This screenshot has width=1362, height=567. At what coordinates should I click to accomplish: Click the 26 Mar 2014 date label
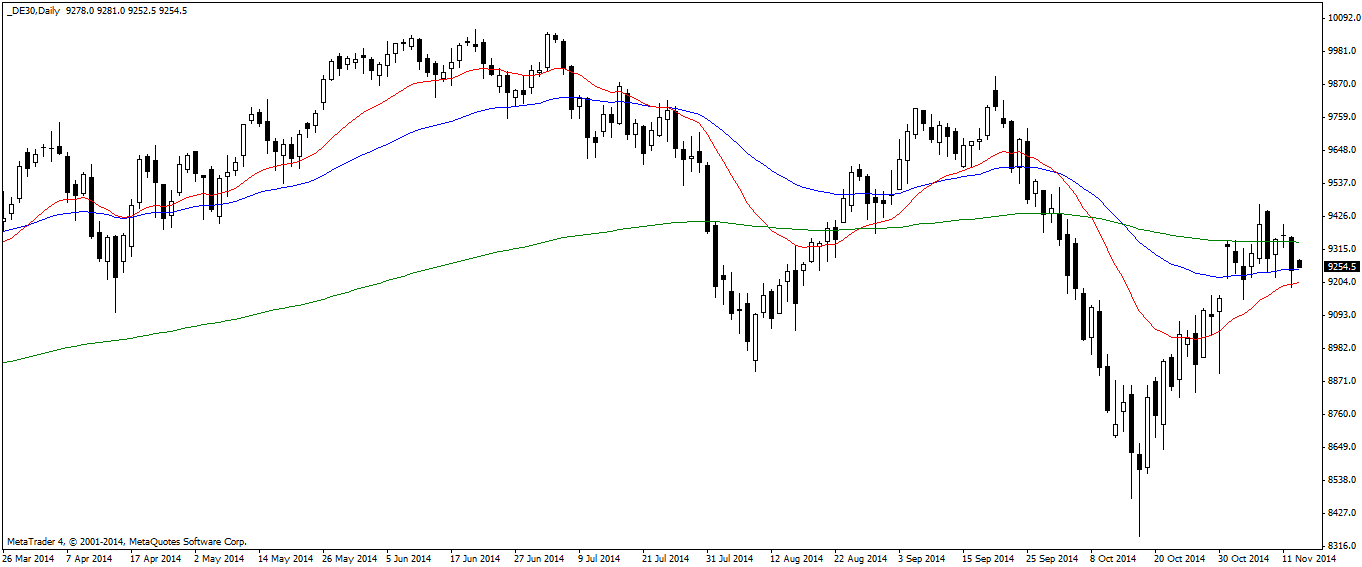(x=28, y=558)
